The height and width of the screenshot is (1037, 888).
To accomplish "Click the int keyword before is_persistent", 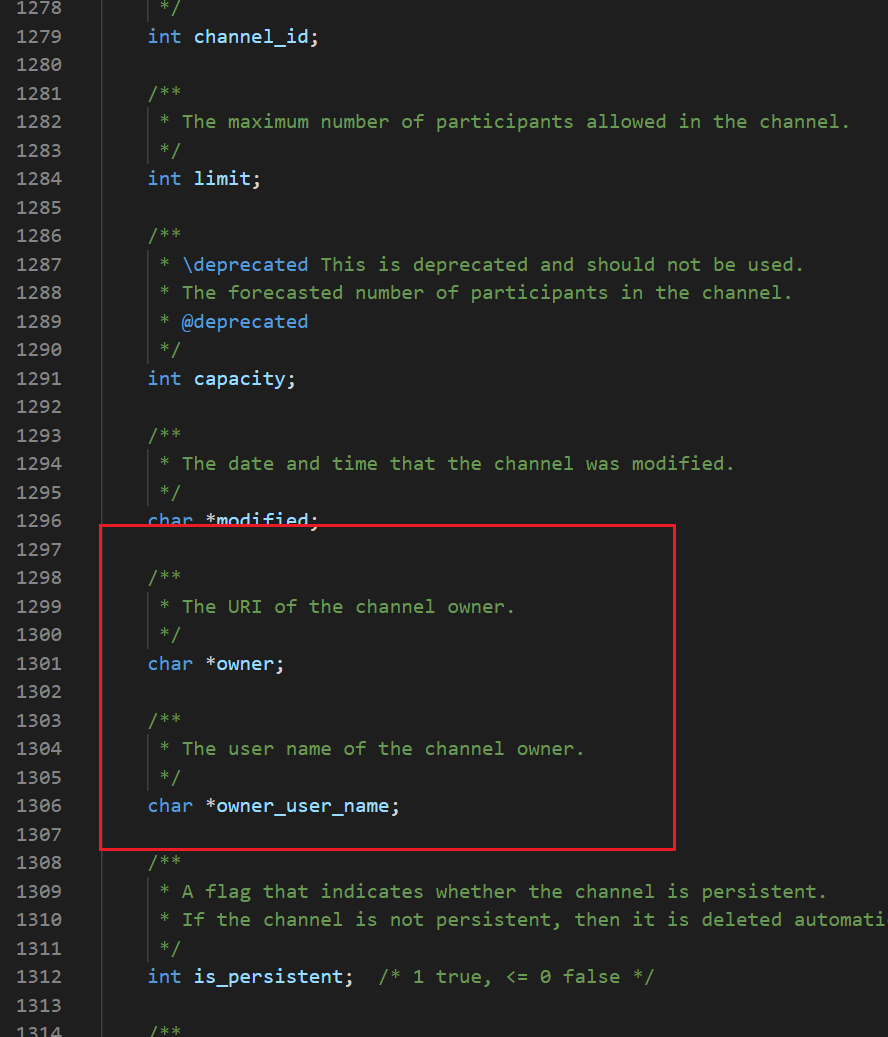I will pos(164,976).
